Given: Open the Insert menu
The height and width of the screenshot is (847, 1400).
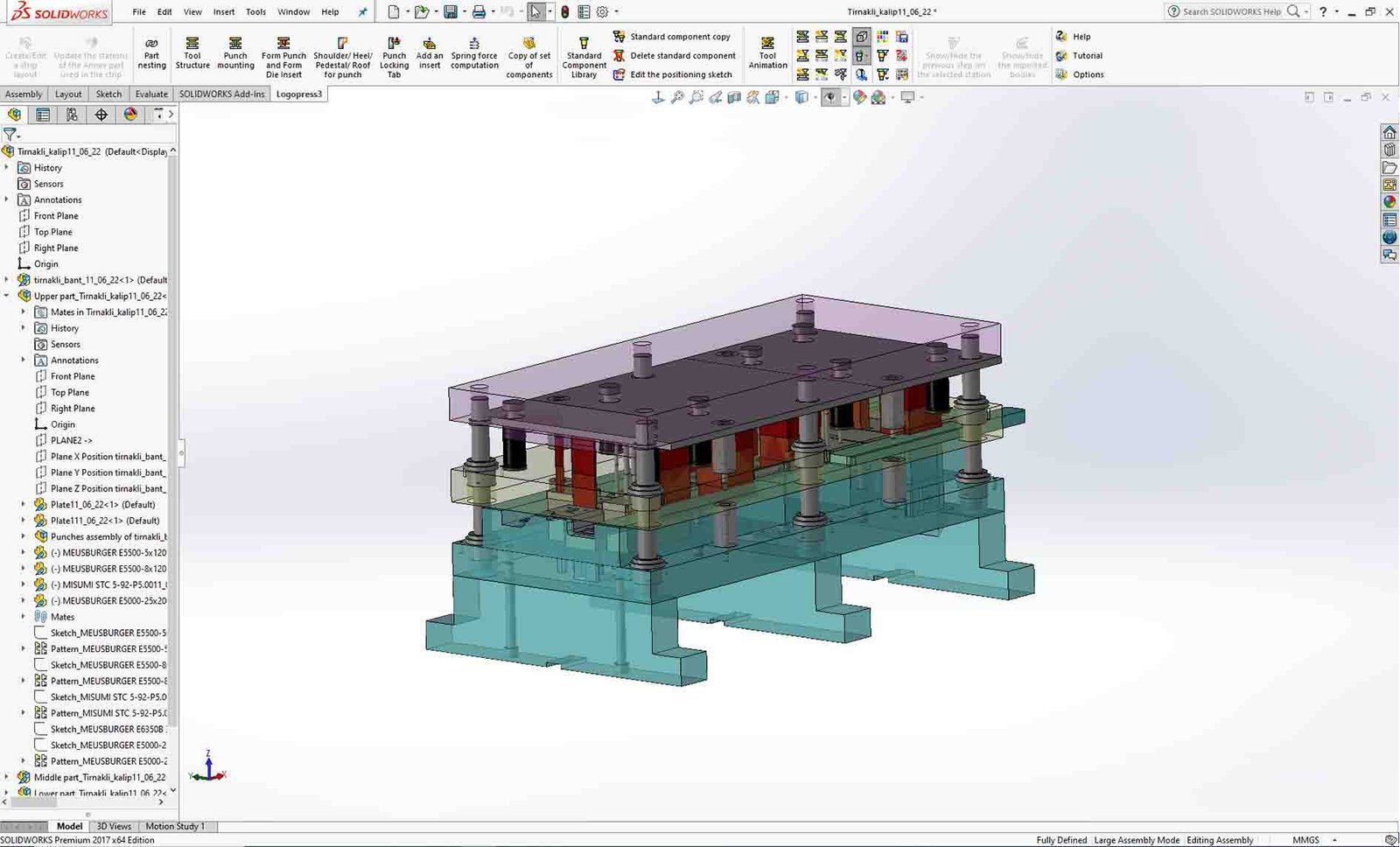Looking at the screenshot, I should coord(224,12).
